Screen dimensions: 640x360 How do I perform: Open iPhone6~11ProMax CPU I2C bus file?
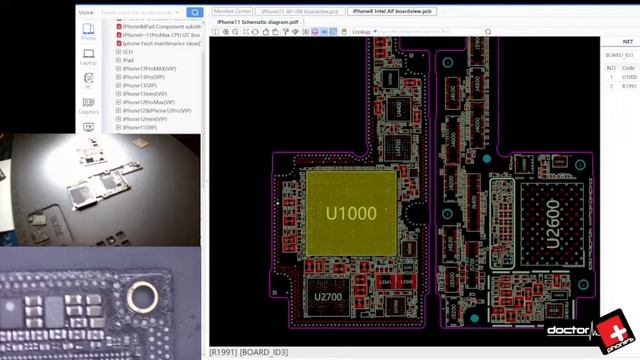pos(158,35)
